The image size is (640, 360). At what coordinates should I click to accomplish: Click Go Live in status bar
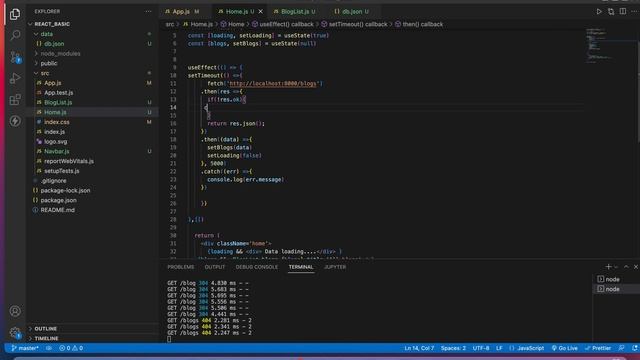click(x=564, y=348)
